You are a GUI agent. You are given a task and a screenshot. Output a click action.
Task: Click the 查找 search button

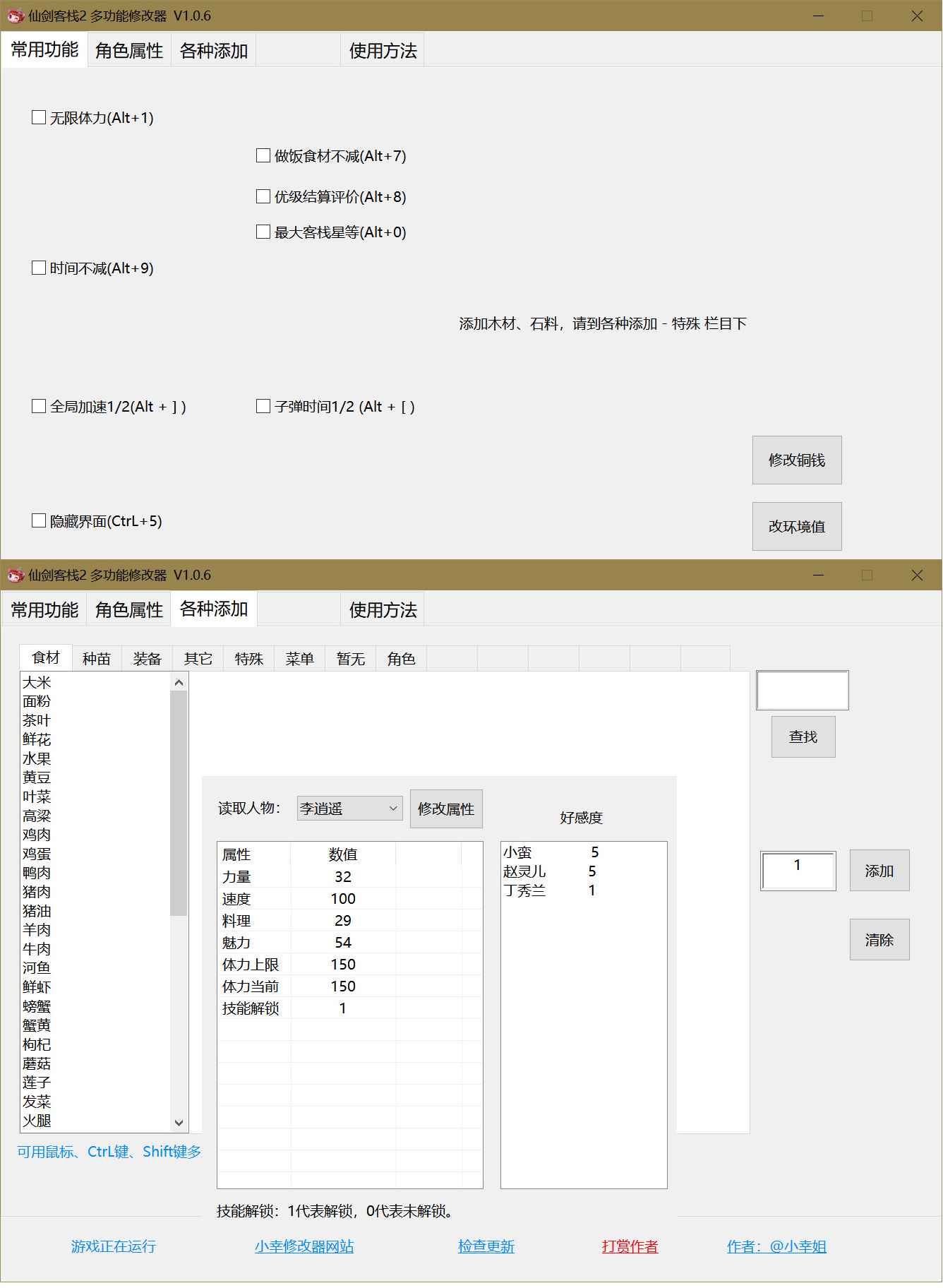pyautogui.click(x=803, y=737)
